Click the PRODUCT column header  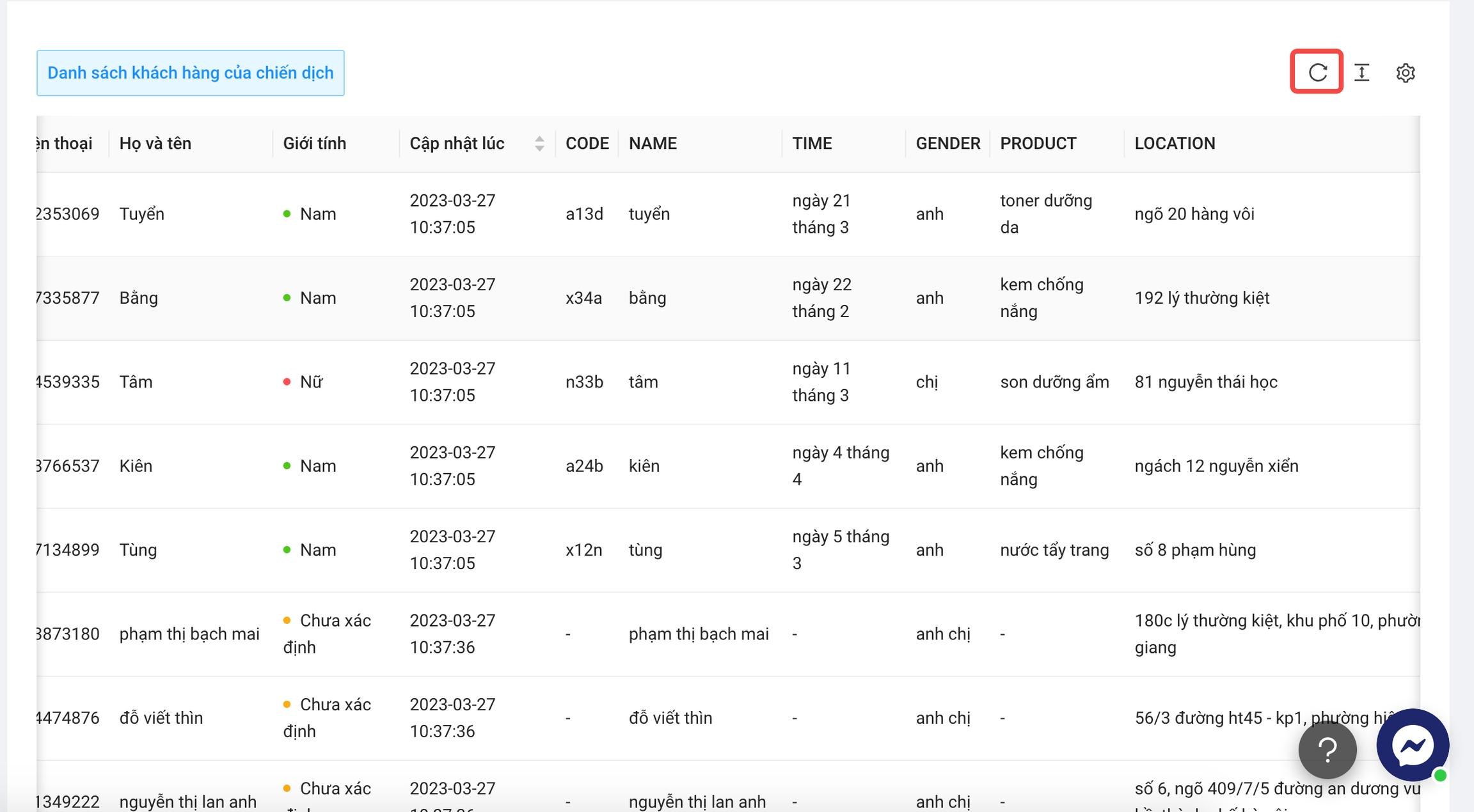coord(1038,144)
